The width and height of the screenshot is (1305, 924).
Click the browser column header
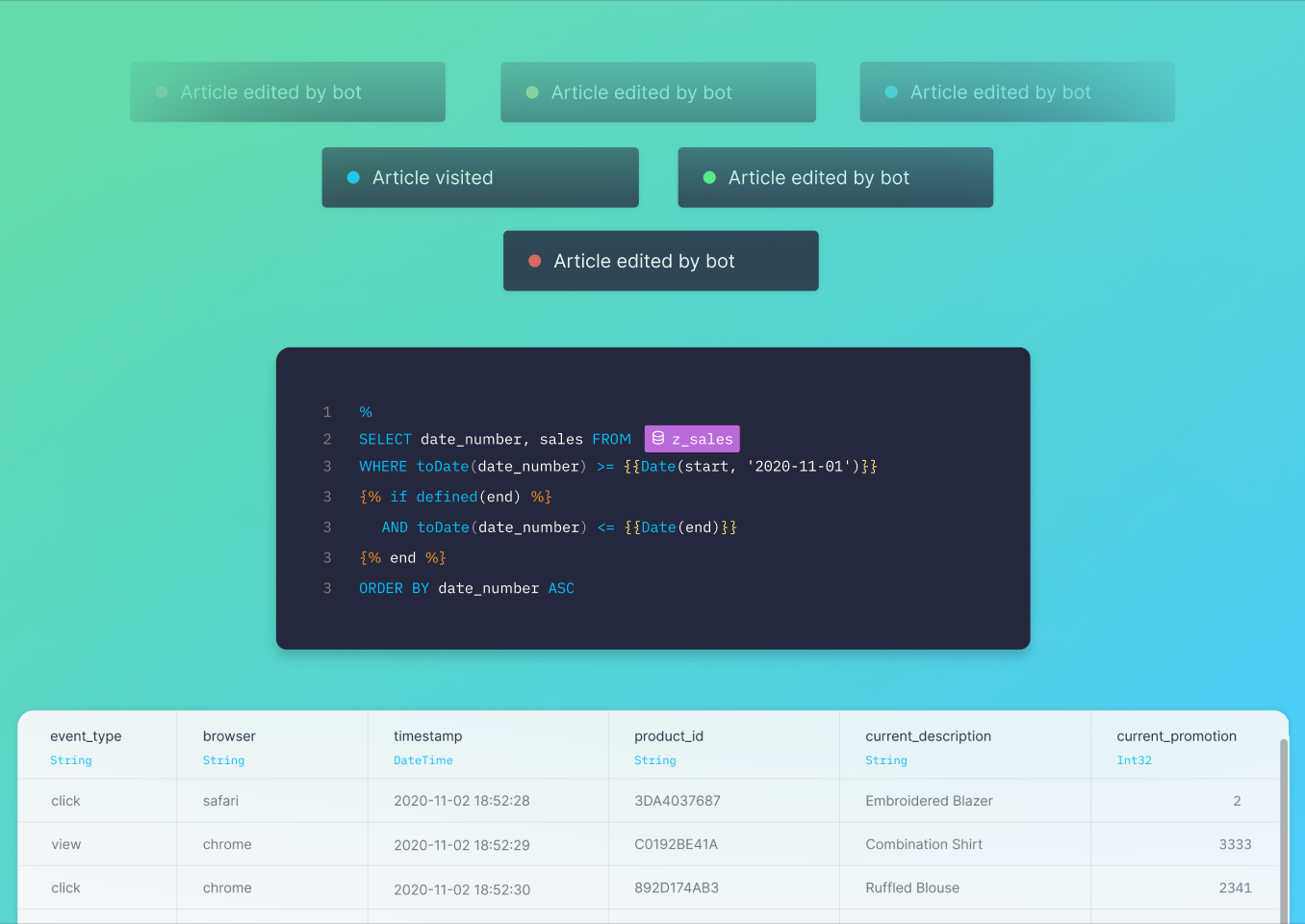(229, 736)
